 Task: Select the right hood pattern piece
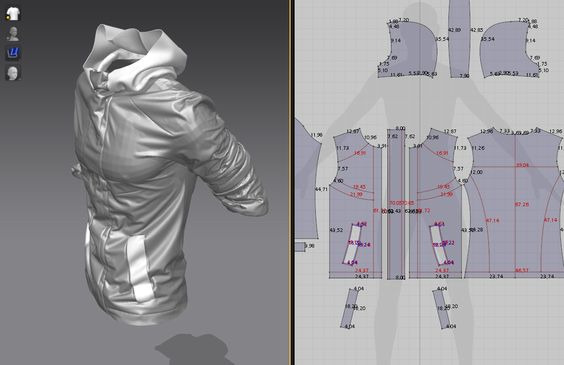tap(510, 49)
